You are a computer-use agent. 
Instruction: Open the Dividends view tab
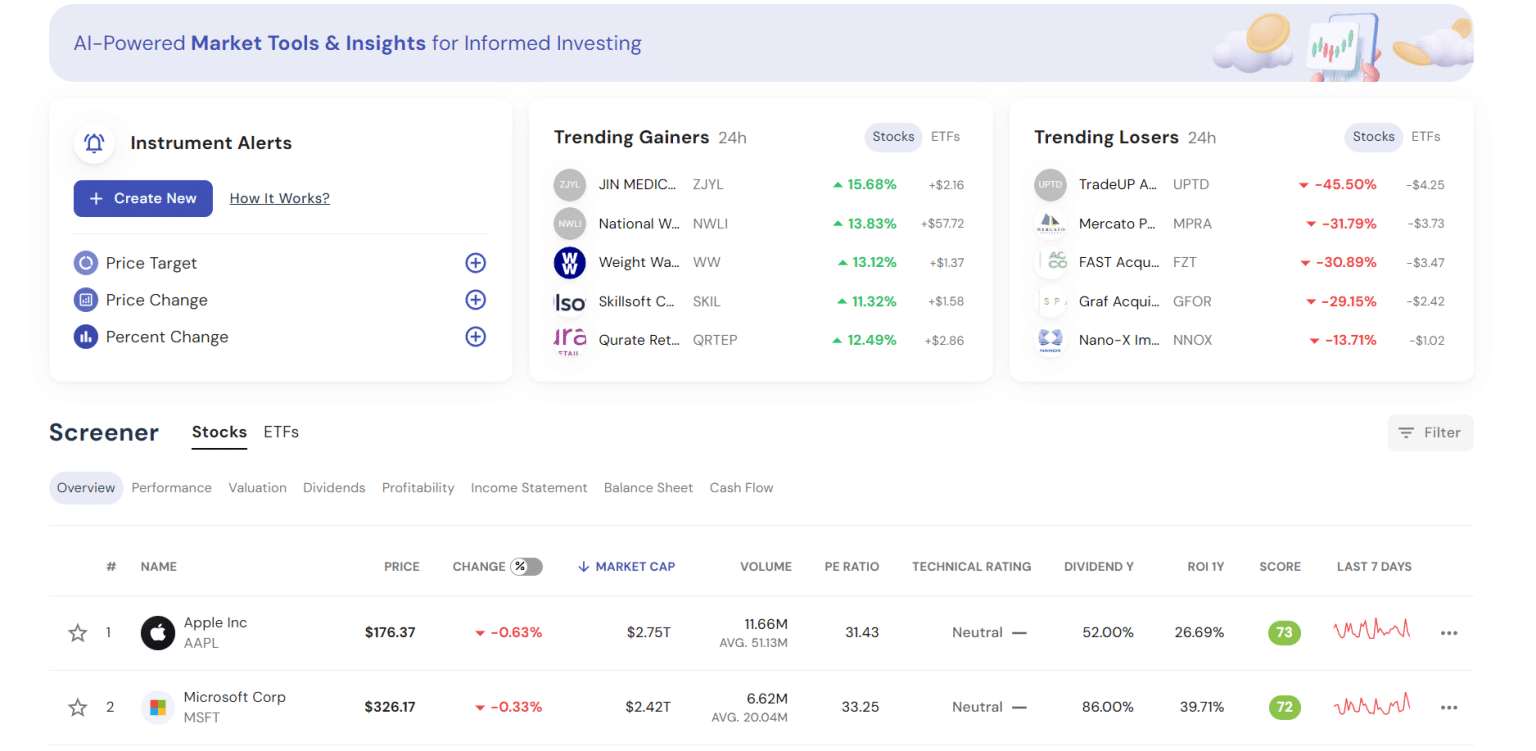tap(334, 488)
